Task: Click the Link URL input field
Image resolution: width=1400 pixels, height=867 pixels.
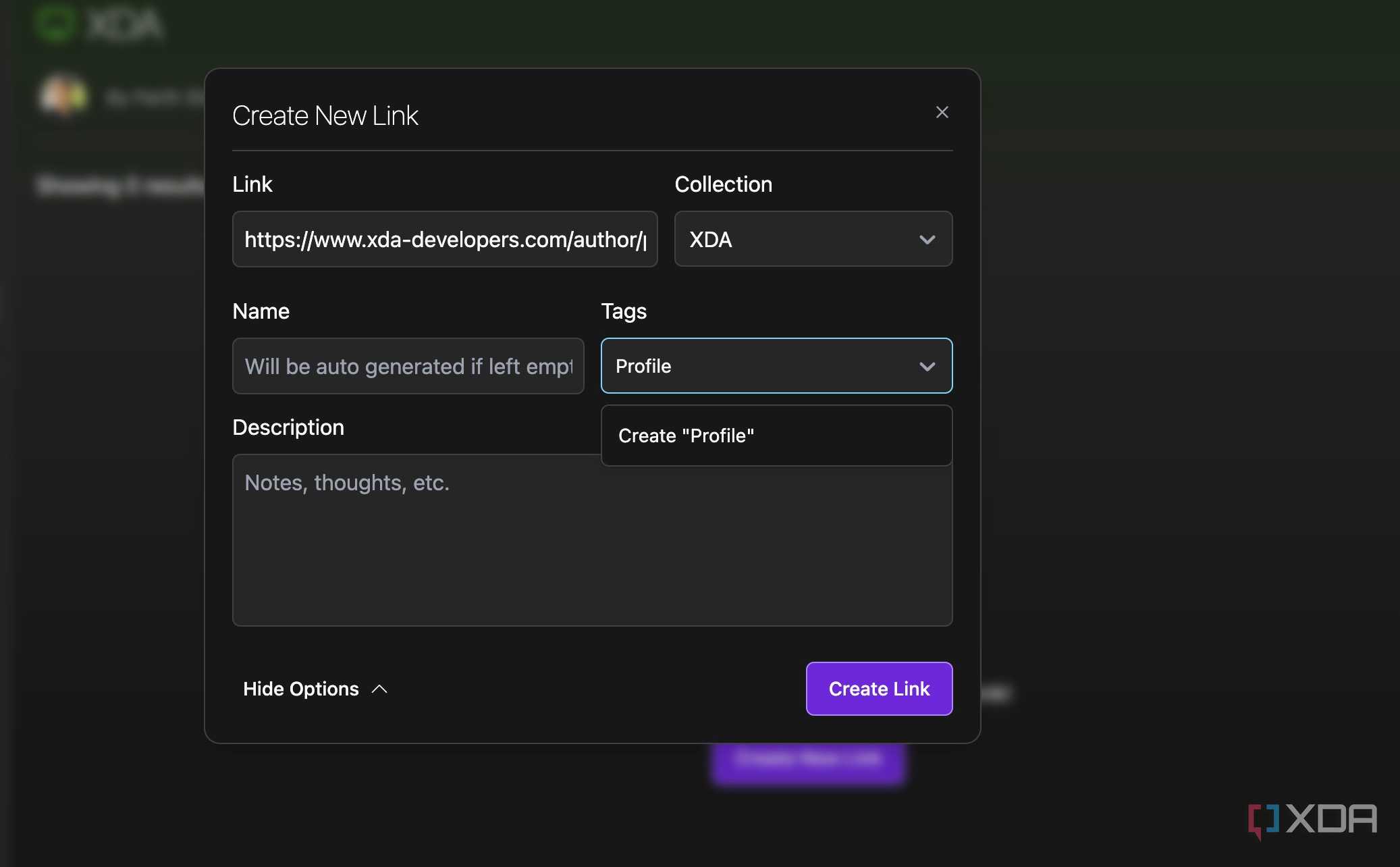Action: tap(445, 239)
